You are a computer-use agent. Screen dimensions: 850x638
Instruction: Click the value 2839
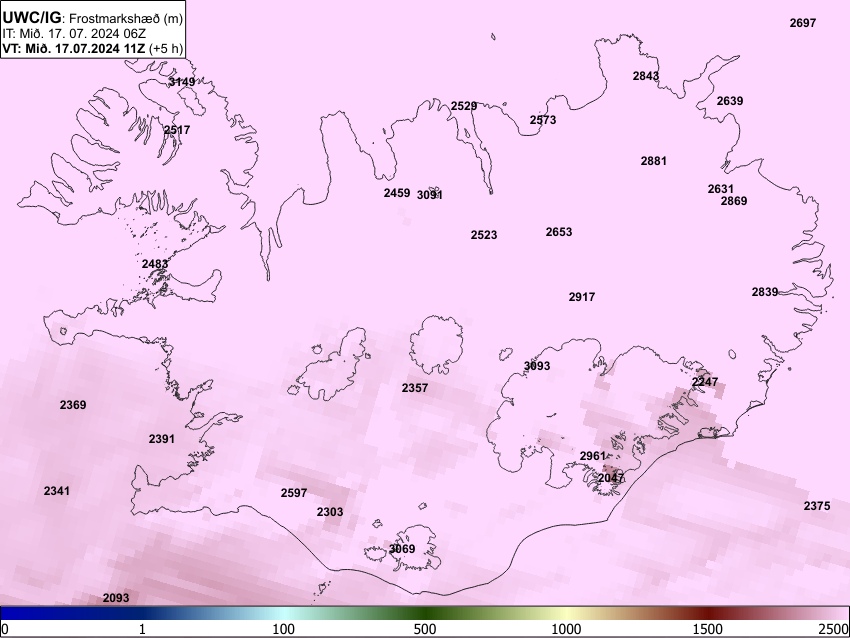(764, 292)
